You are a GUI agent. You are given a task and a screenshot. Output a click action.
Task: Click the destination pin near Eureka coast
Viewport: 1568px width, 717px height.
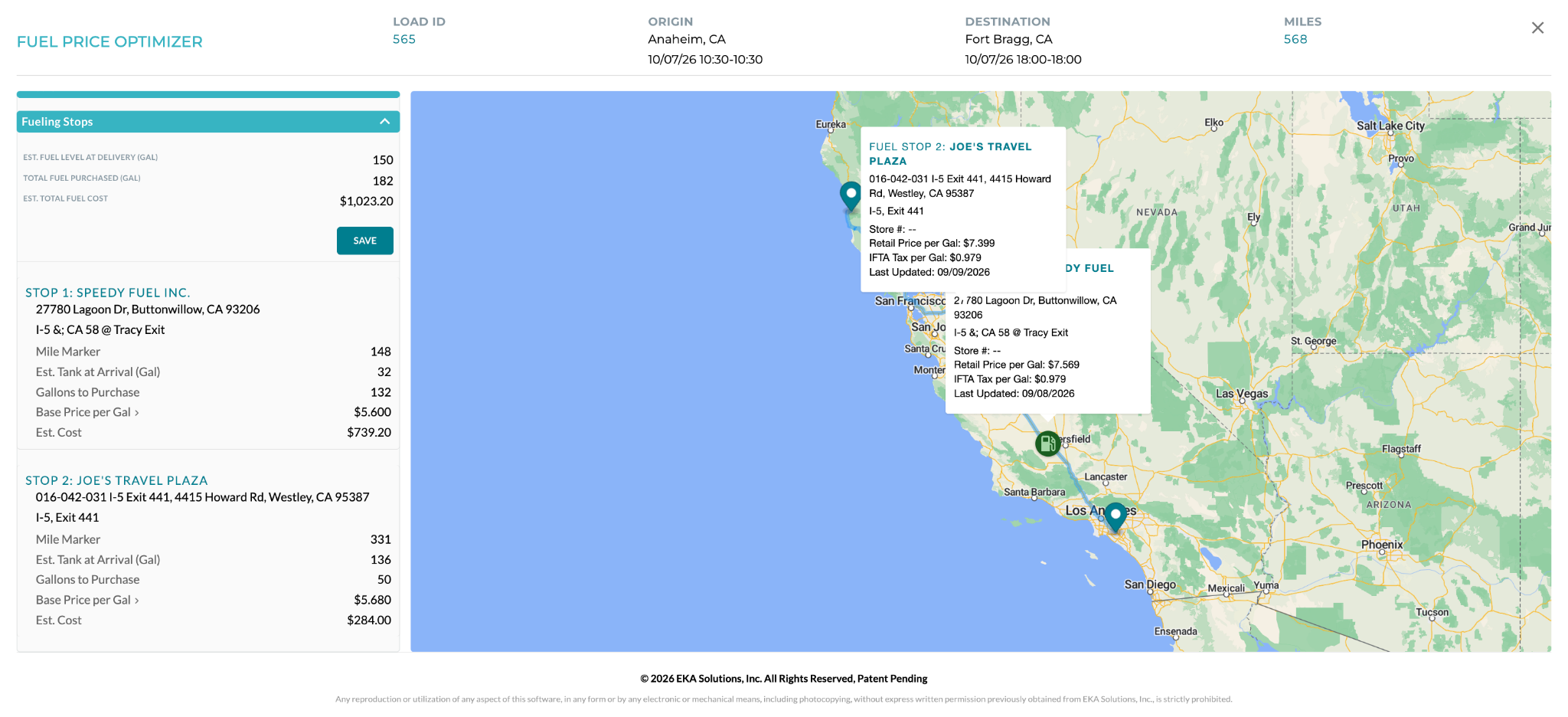851,196
